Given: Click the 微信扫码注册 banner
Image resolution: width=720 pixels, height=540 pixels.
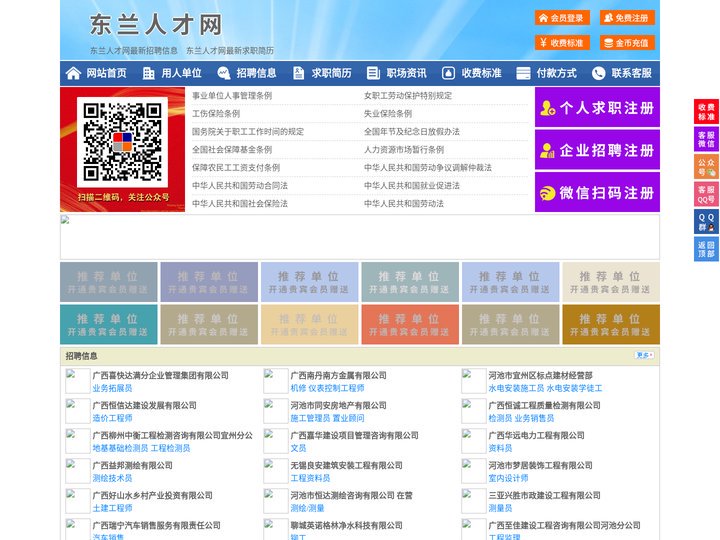Looking at the screenshot, I should (597, 192).
